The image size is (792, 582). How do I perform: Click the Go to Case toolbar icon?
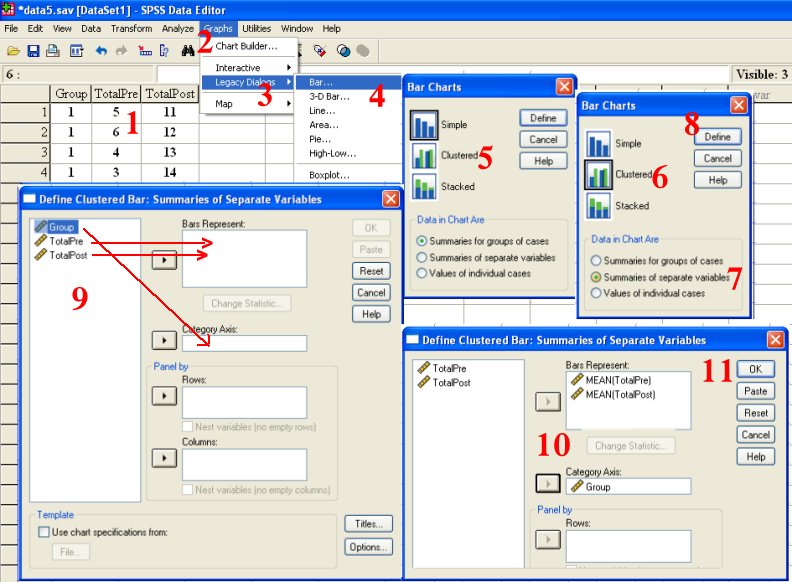[x=145, y=51]
